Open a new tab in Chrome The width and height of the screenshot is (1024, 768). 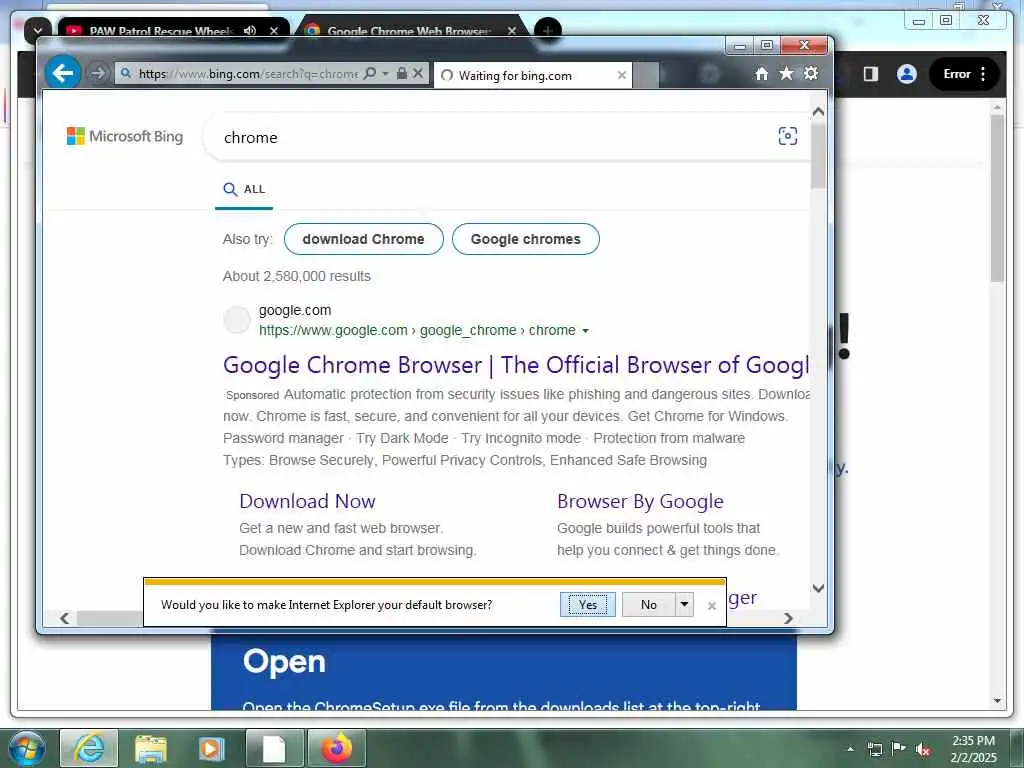click(x=547, y=30)
